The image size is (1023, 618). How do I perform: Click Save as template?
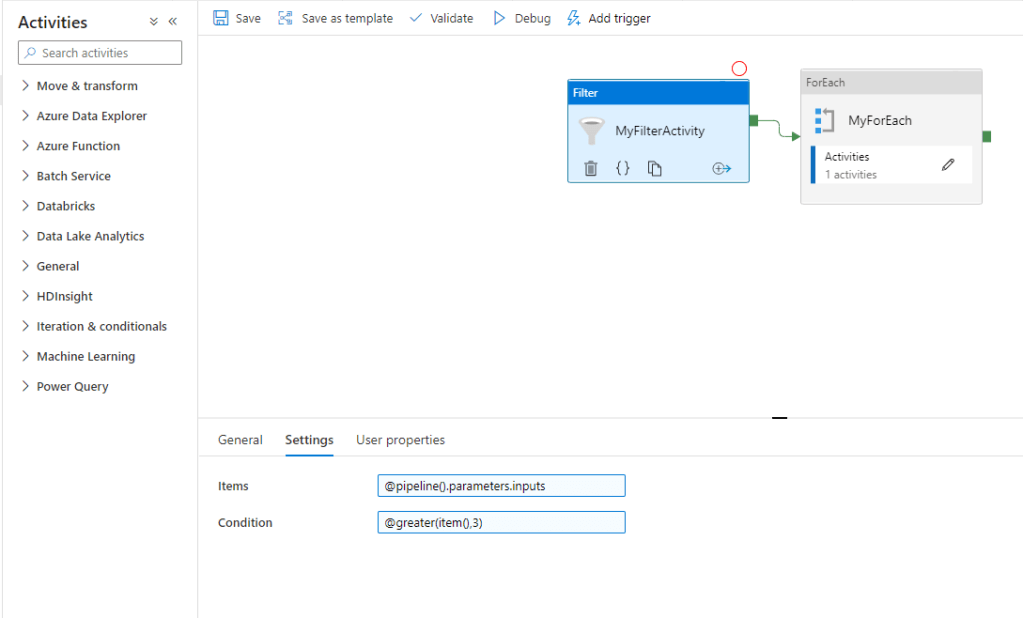click(x=335, y=18)
